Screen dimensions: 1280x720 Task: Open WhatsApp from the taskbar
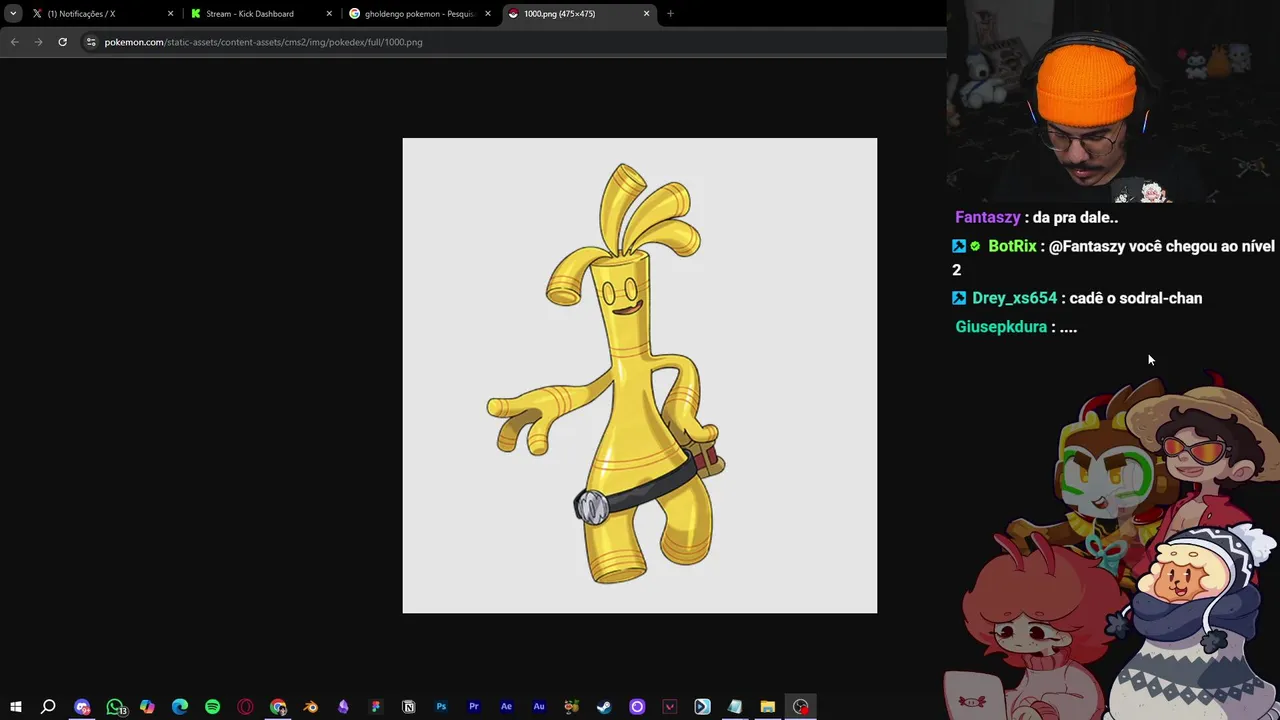coord(115,707)
